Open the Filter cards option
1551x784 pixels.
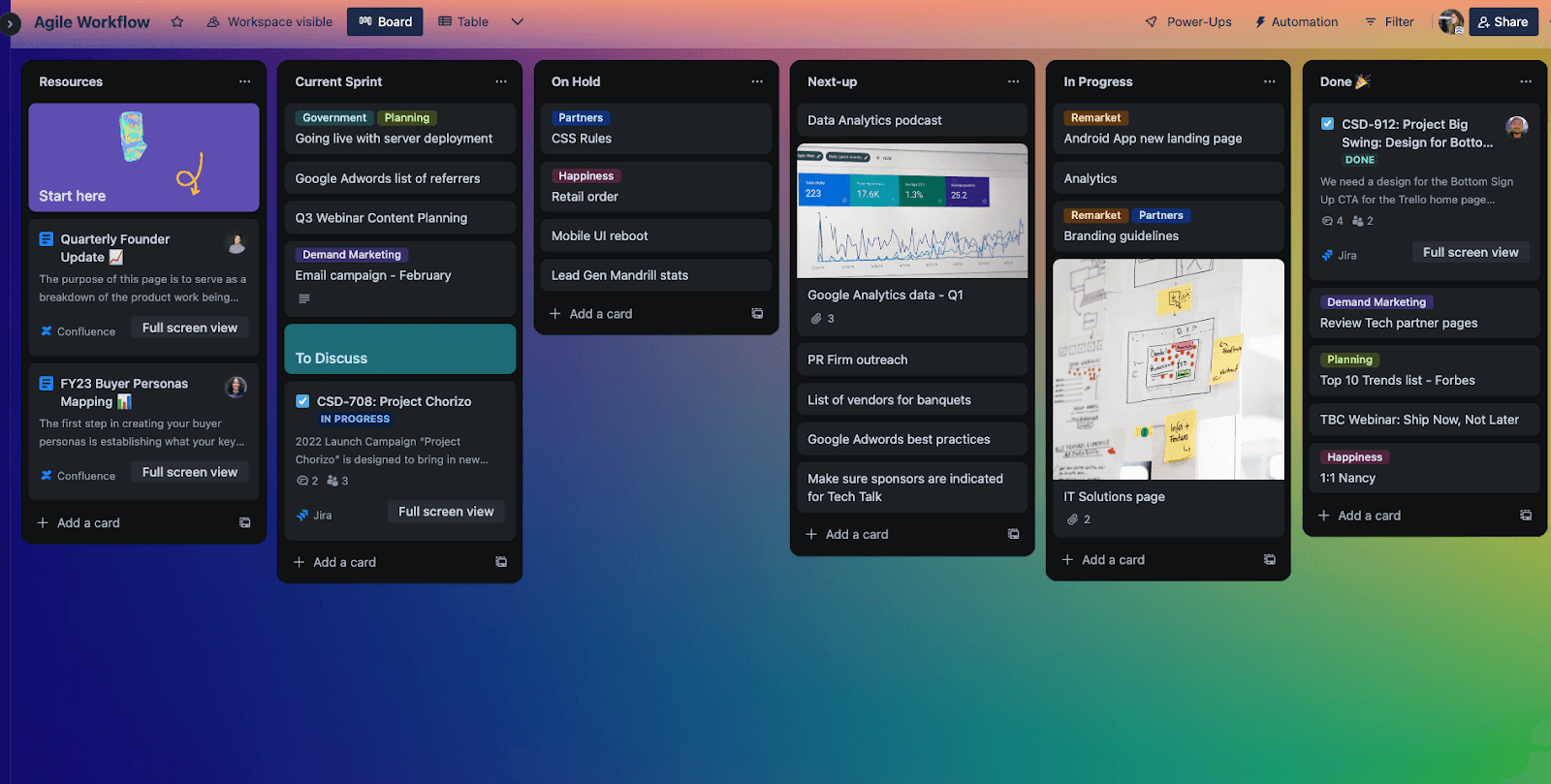pyautogui.click(x=1389, y=21)
